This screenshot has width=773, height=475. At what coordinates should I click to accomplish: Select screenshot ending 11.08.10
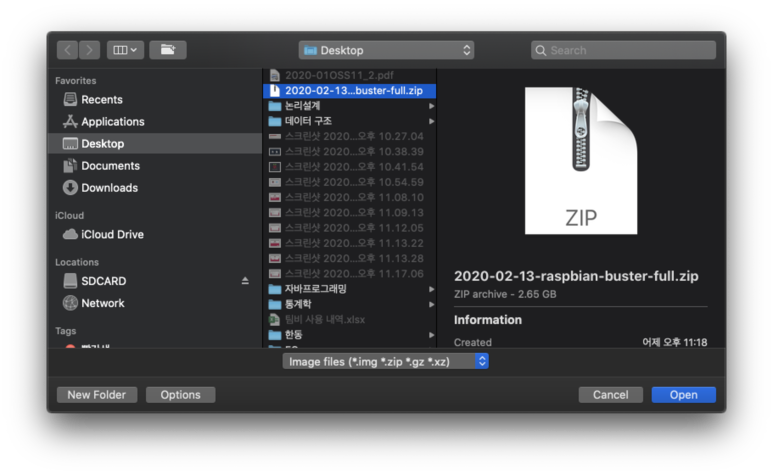[x=350, y=198]
